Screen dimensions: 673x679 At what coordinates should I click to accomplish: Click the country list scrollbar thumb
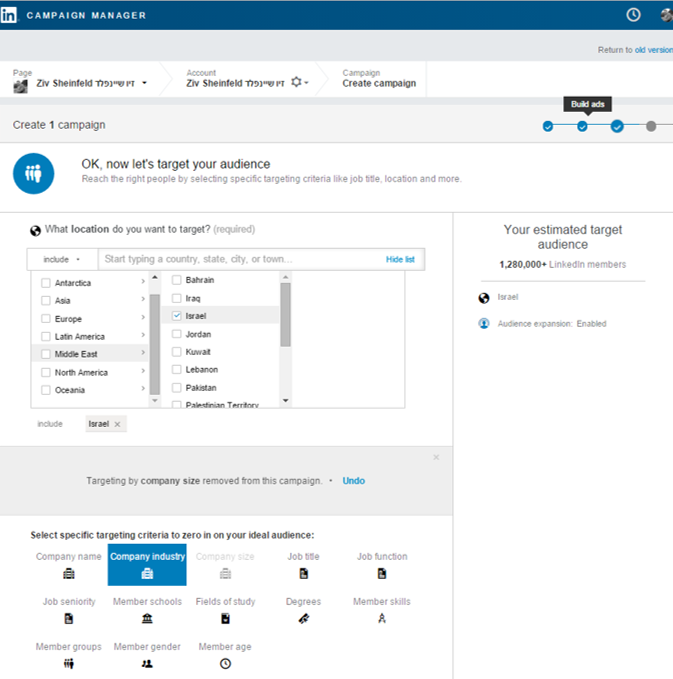pos(285,315)
